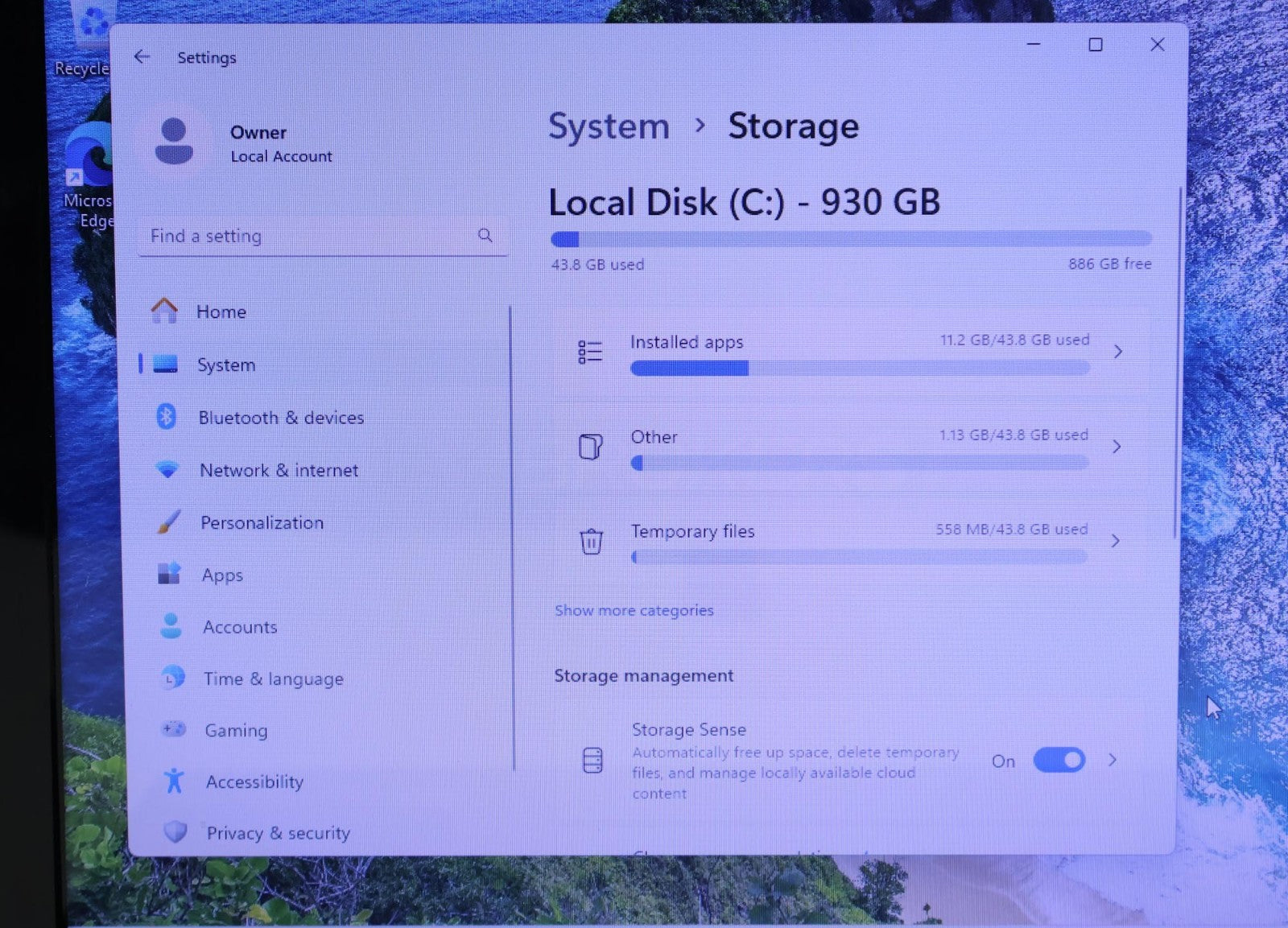
Task: Click the Find a setting field
Action: click(310, 236)
